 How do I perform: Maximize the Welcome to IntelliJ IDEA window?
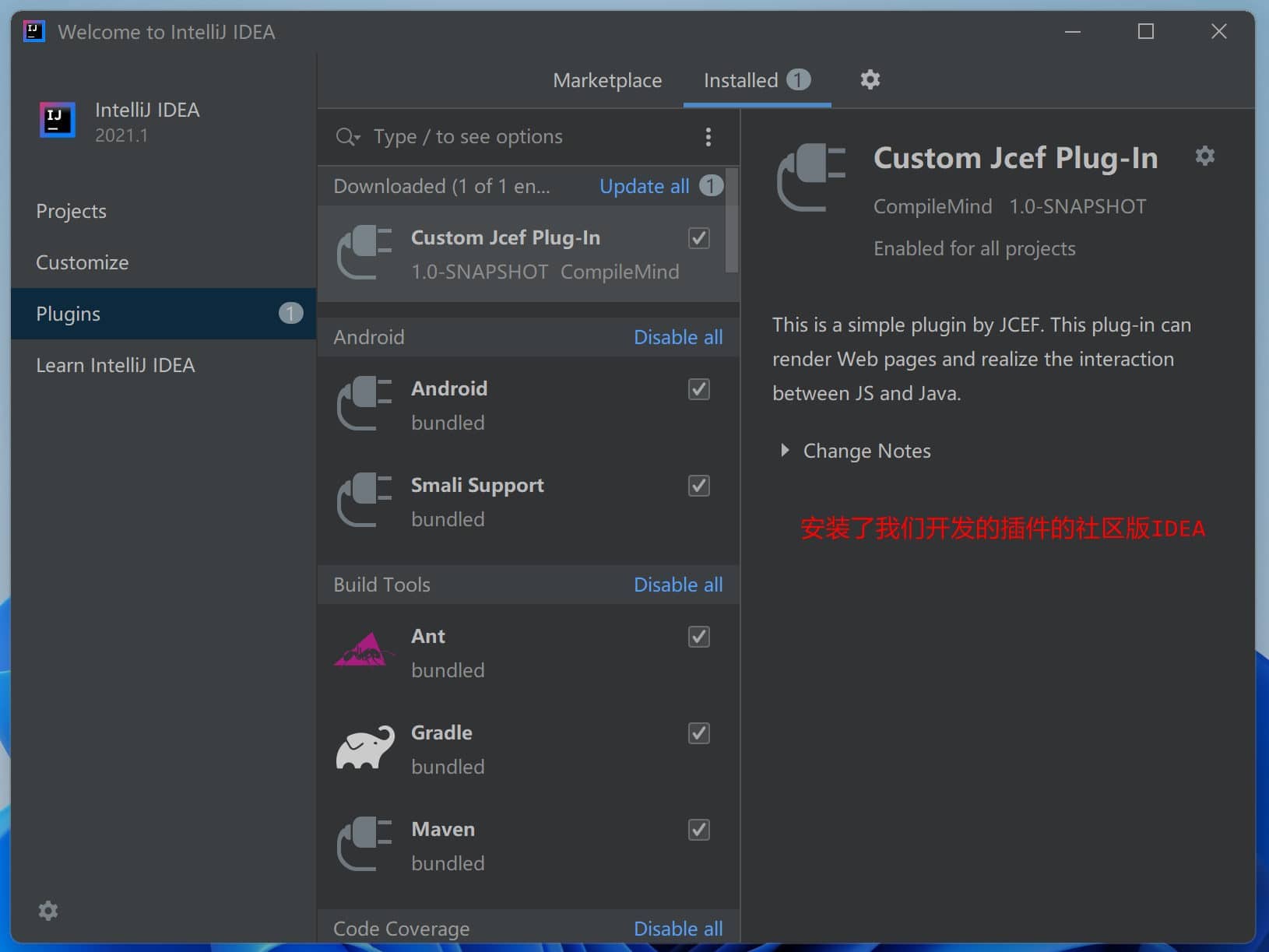[x=1146, y=31]
